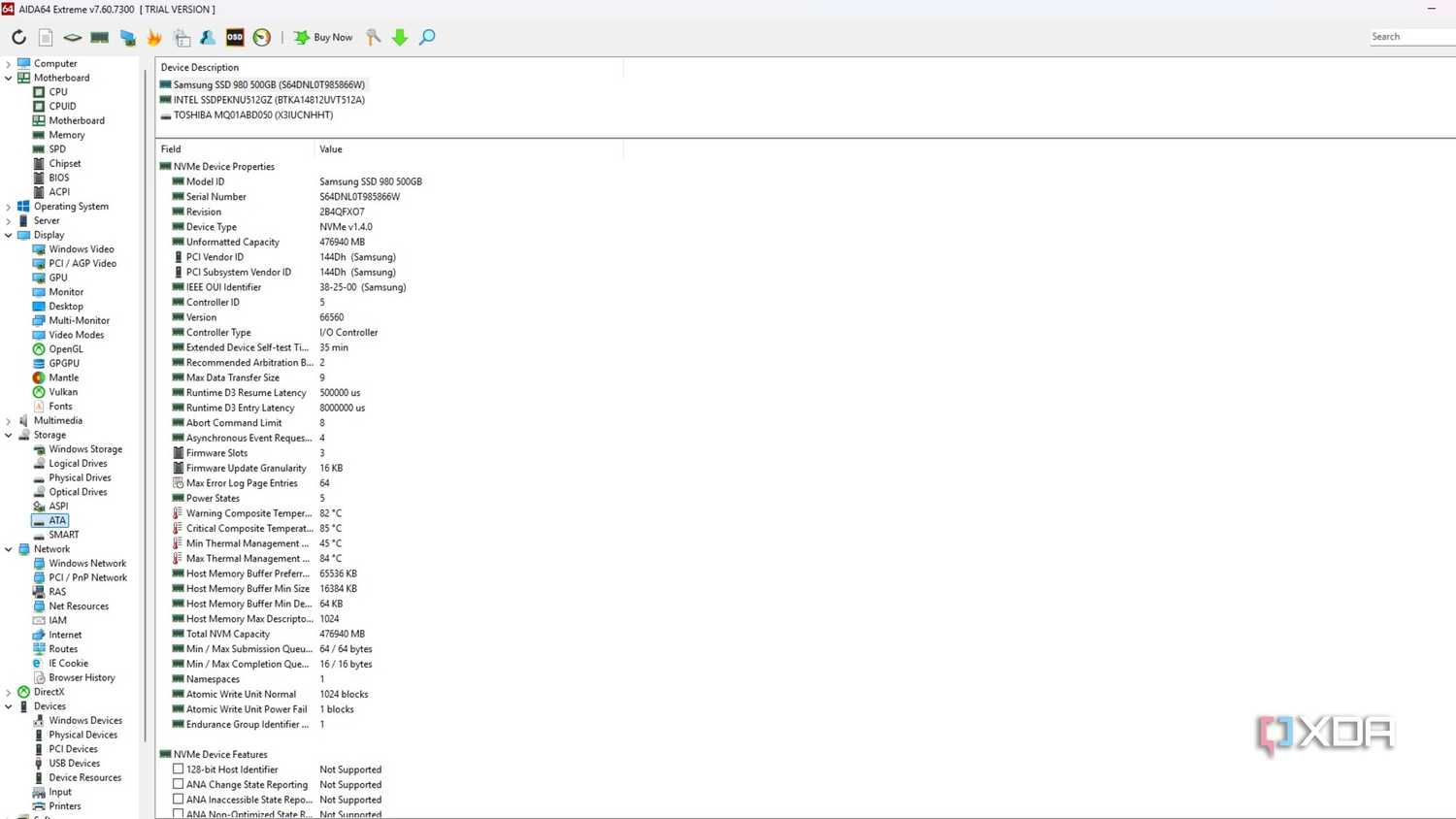Click the magnifier search icon in toolbar

pos(427,37)
